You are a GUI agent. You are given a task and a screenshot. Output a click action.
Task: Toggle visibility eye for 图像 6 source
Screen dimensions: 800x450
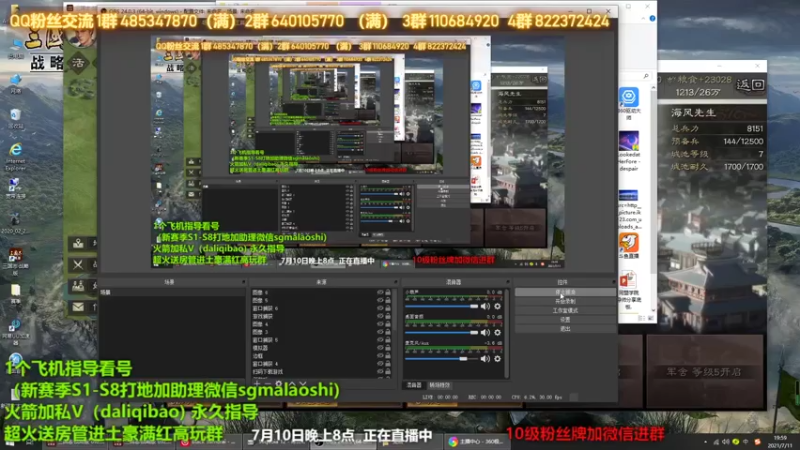click(380, 293)
